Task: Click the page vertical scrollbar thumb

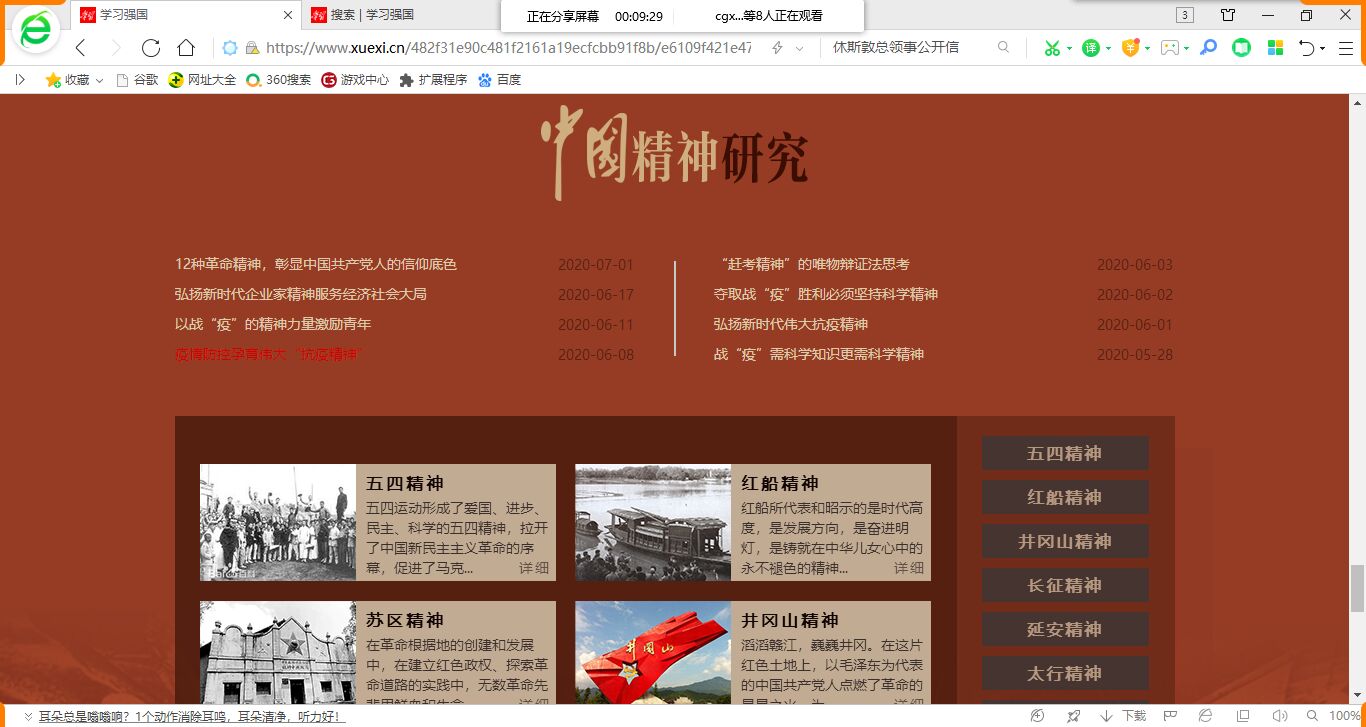Action: pos(1357,588)
